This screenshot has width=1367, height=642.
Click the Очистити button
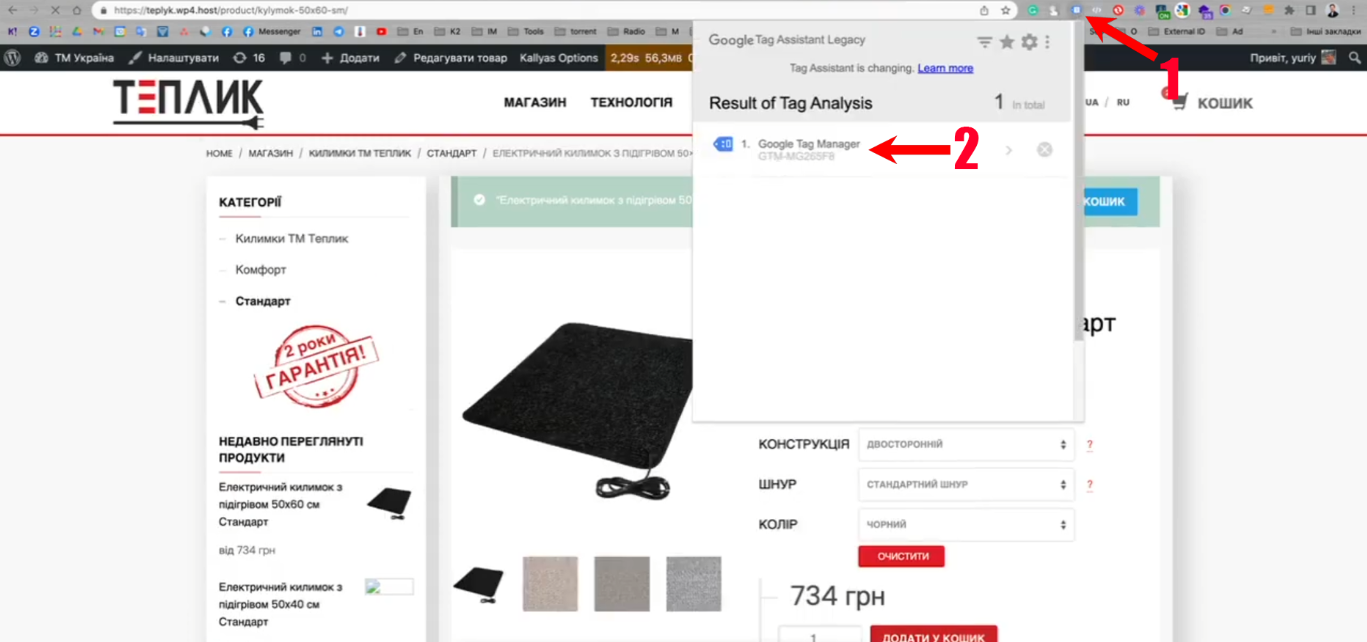[901, 556]
